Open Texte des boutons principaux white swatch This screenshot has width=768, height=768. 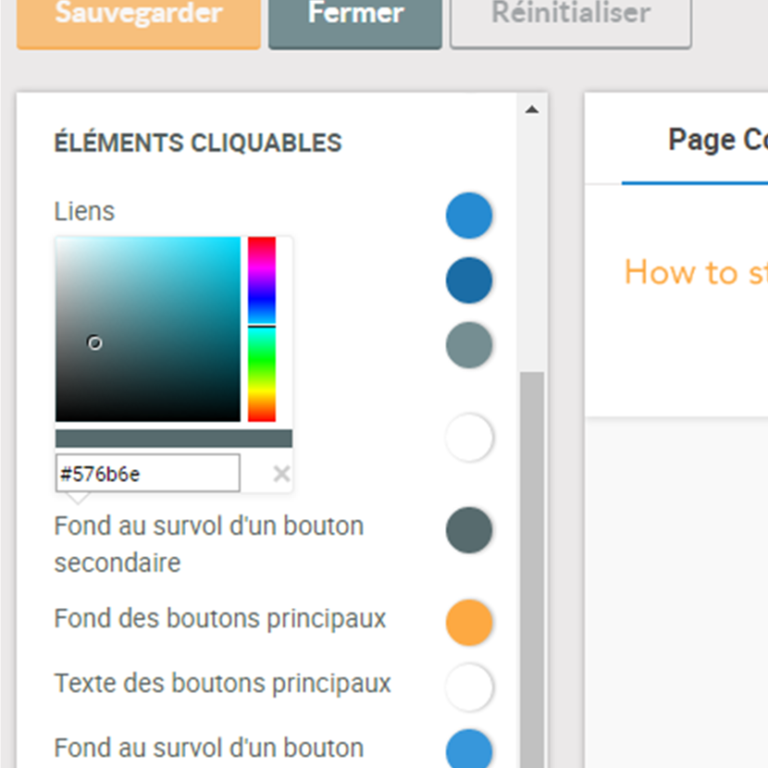point(469,687)
